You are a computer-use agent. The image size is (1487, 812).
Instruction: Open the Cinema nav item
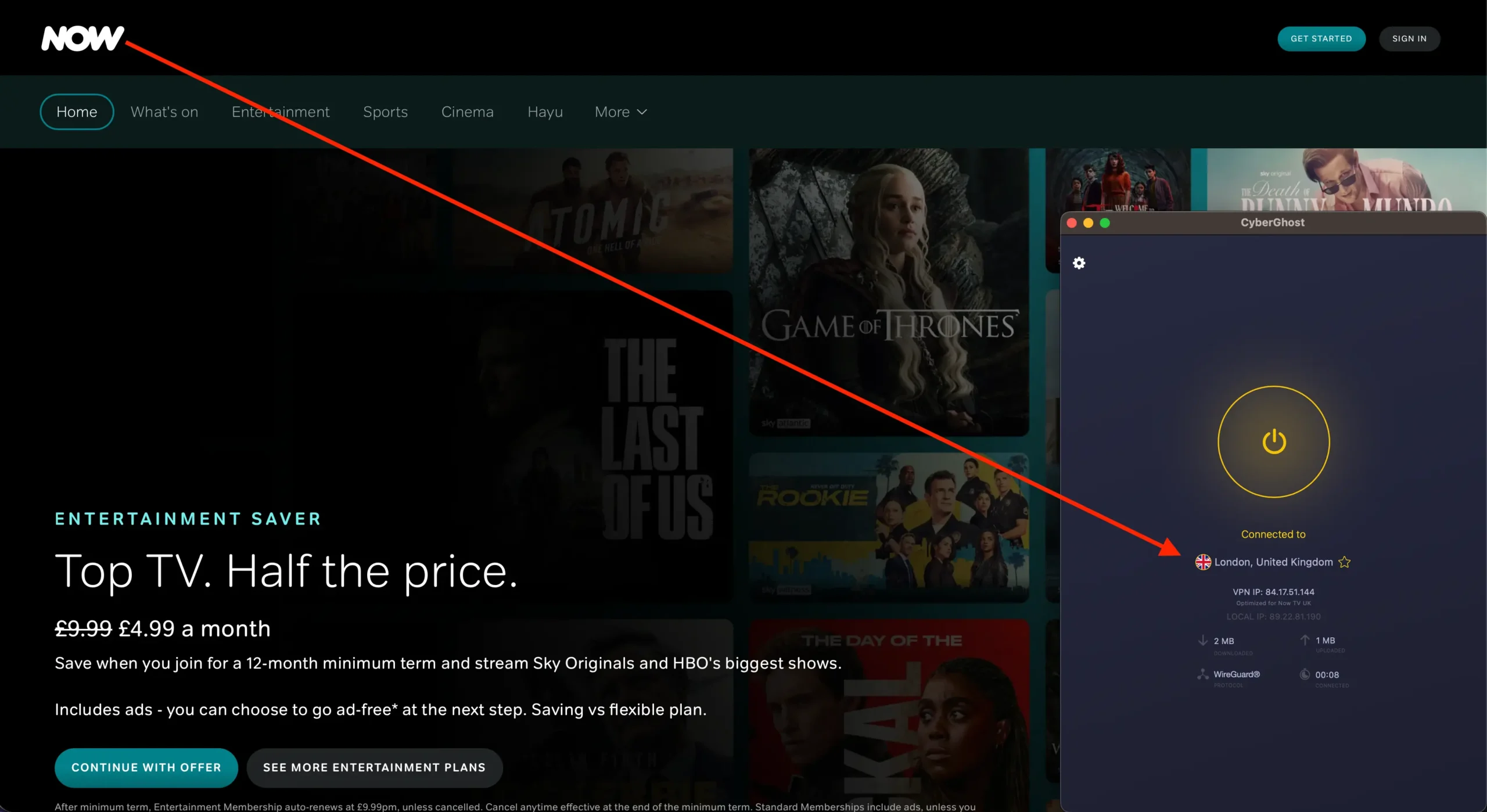468,112
